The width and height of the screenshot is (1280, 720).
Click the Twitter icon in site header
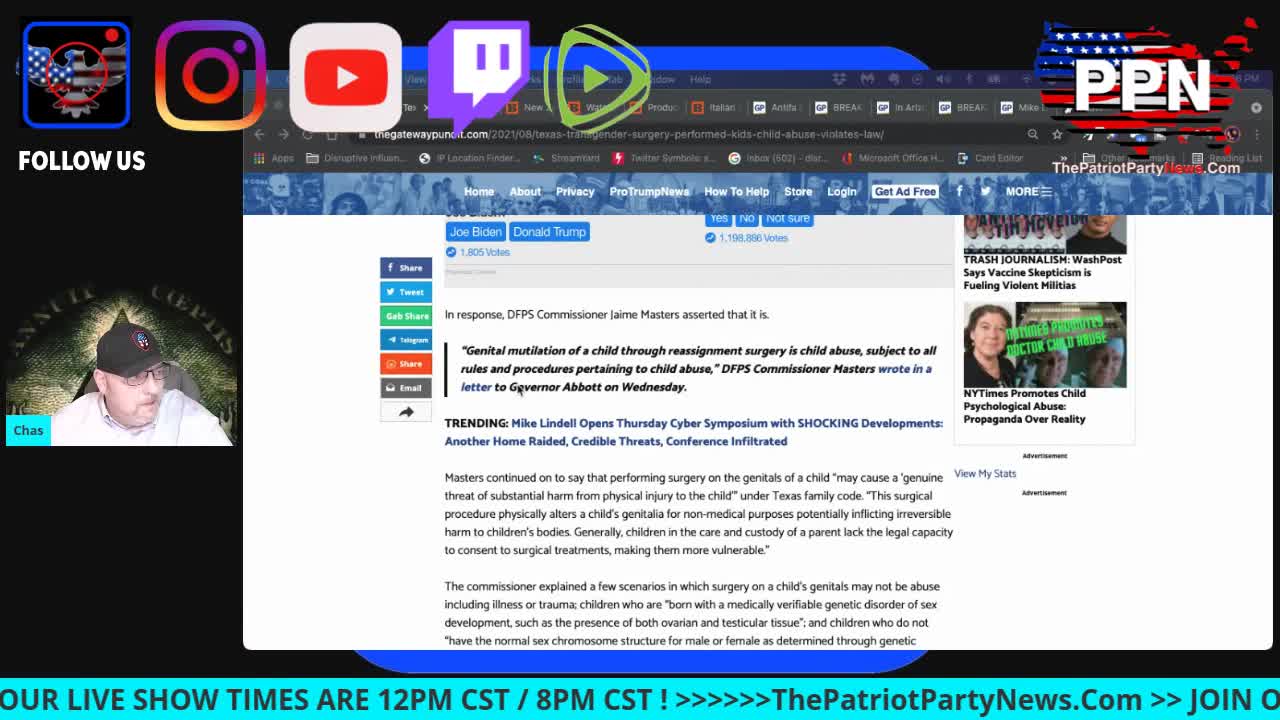(985, 191)
